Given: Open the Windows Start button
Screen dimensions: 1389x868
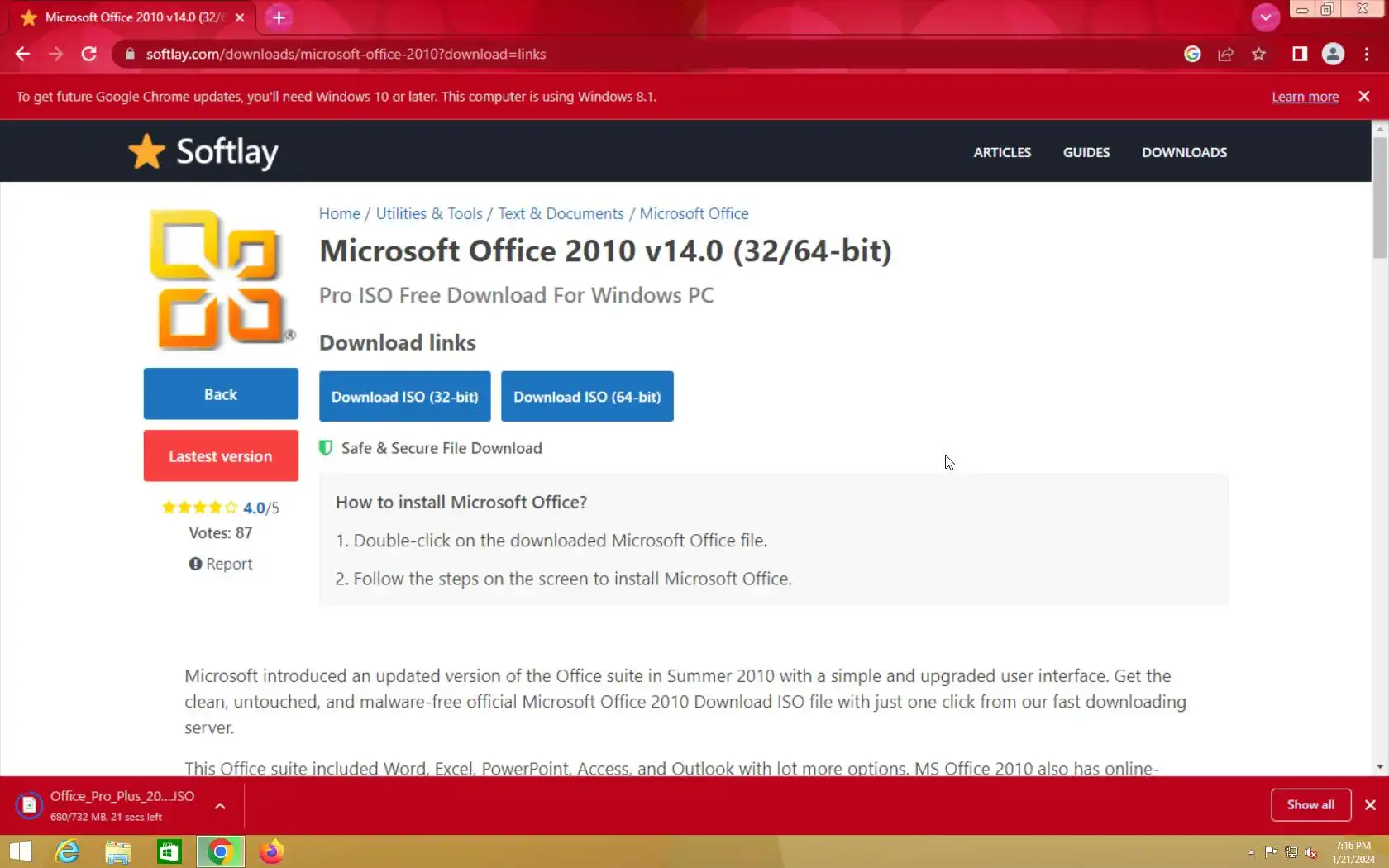Looking at the screenshot, I should pos(20,851).
